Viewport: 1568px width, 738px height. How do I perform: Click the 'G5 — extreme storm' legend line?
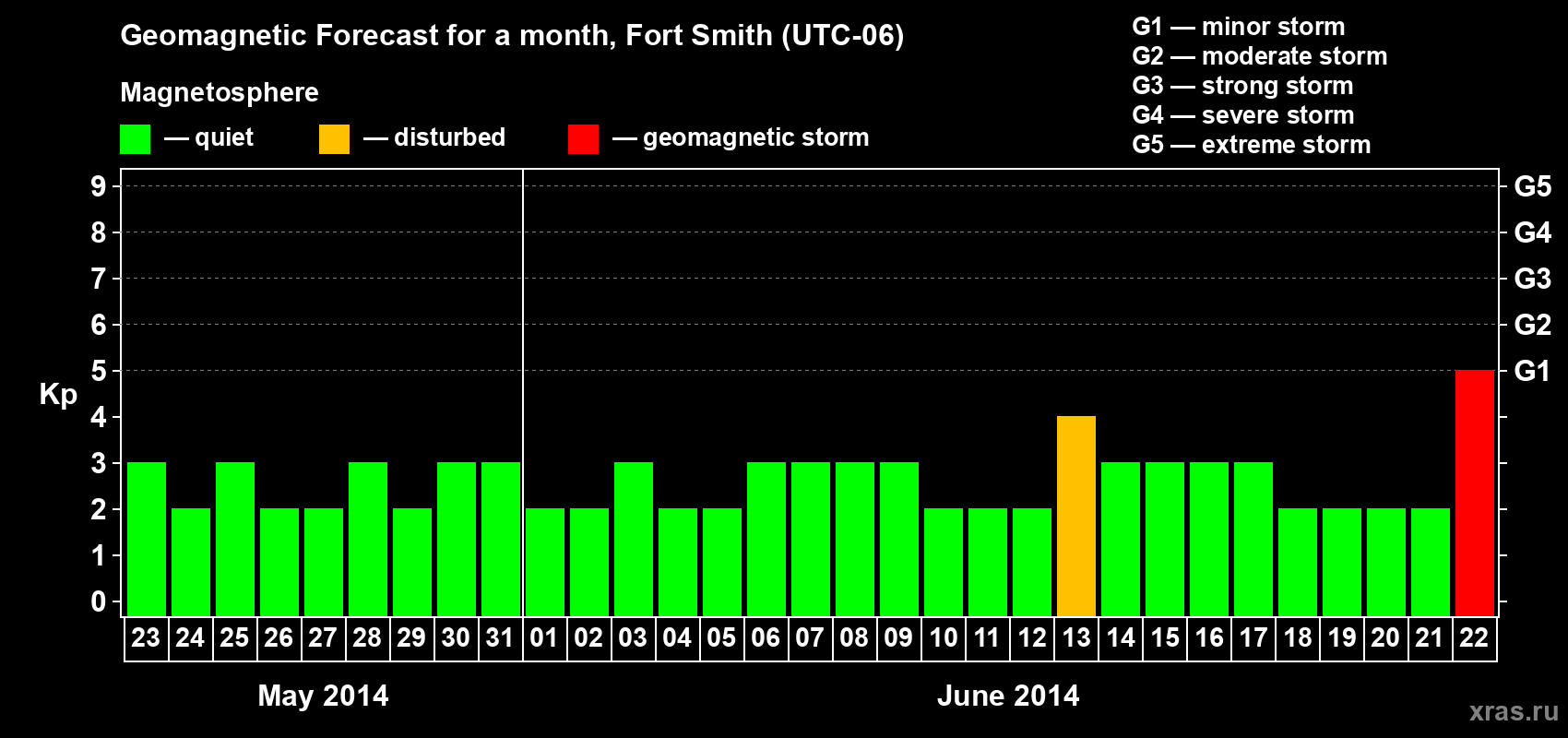pos(1251,145)
